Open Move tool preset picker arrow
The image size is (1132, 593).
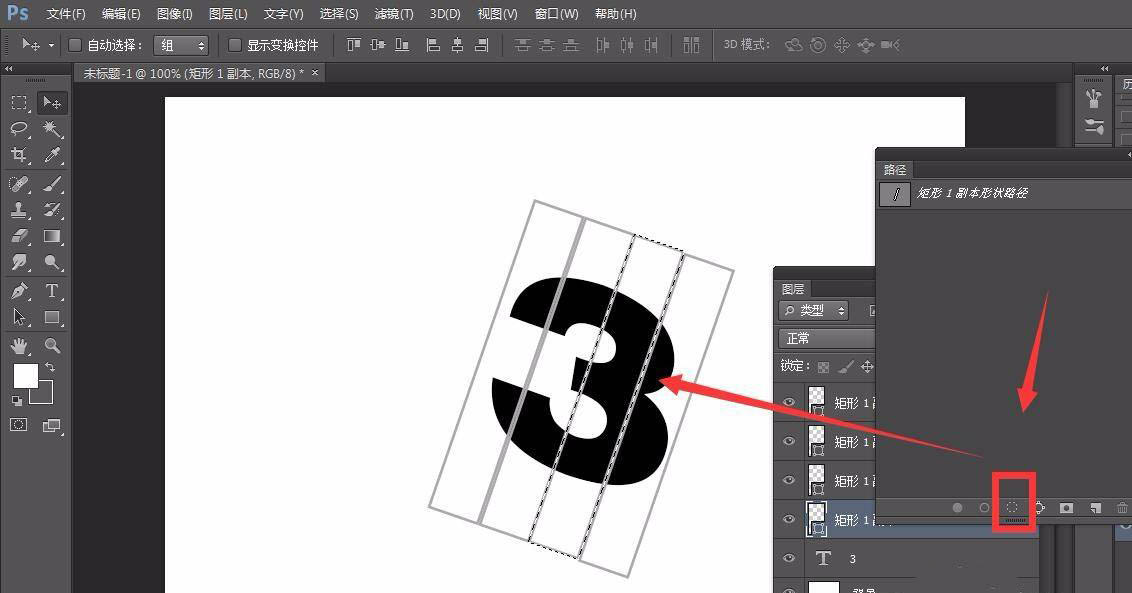[x=51, y=46]
